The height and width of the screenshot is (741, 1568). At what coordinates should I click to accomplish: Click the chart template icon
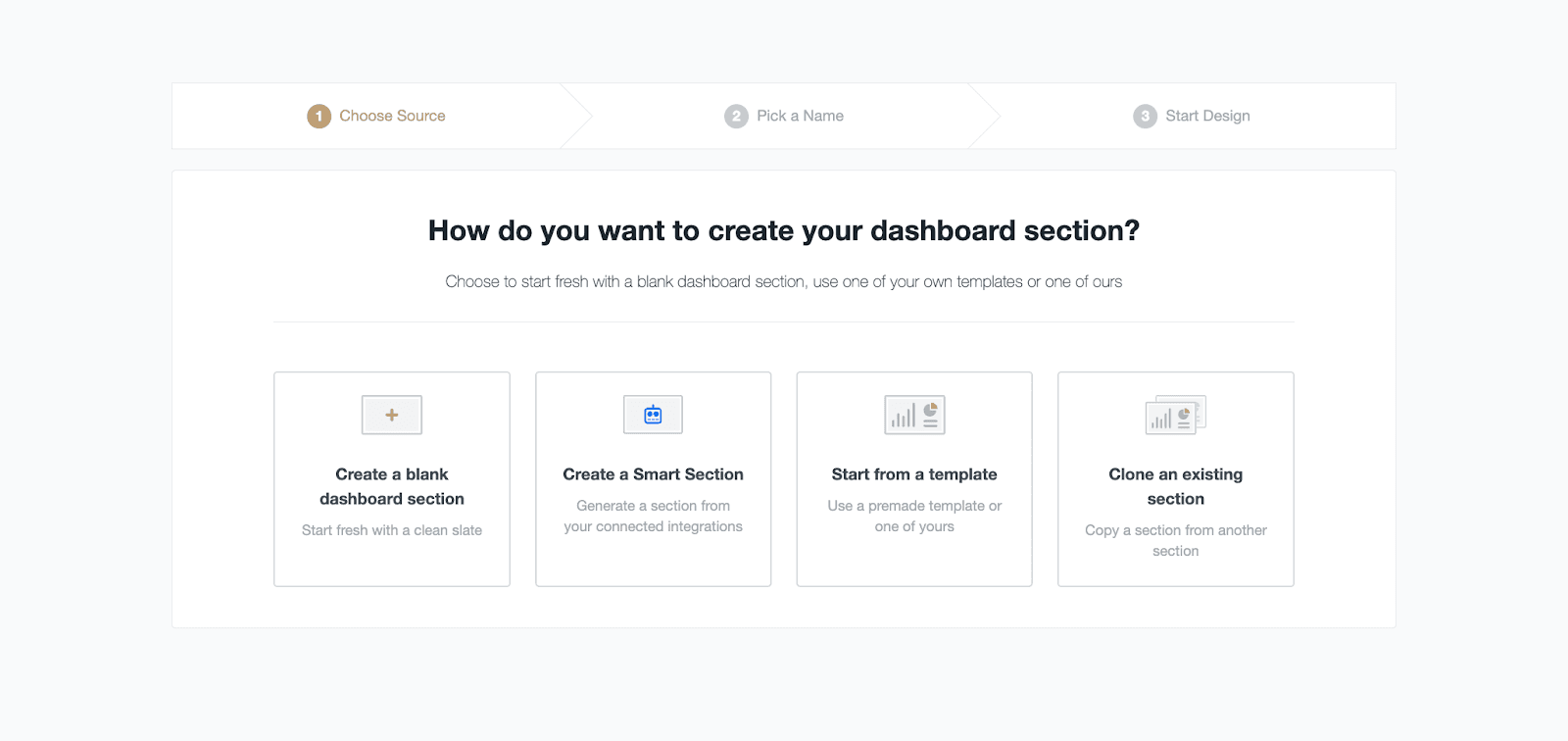[912, 414]
